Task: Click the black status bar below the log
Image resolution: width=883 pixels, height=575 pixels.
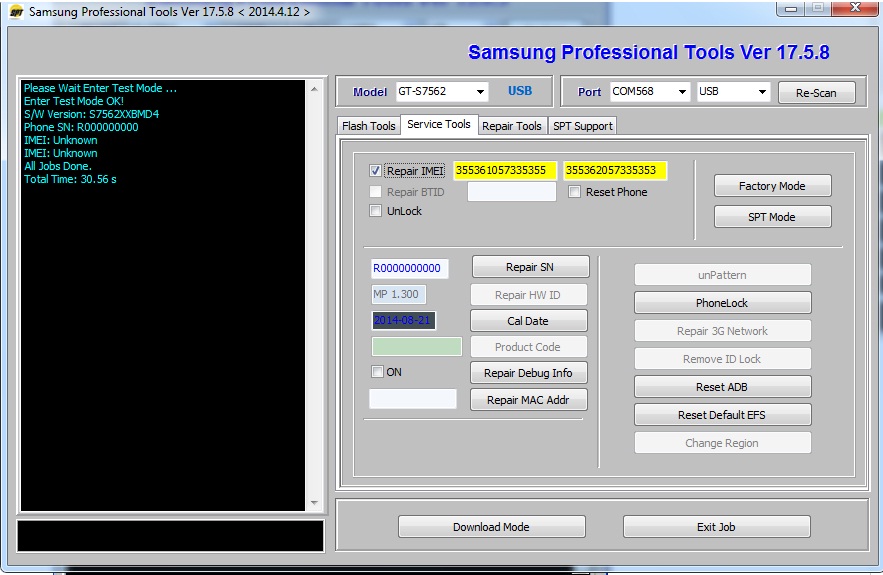Action: coord(171,536)
